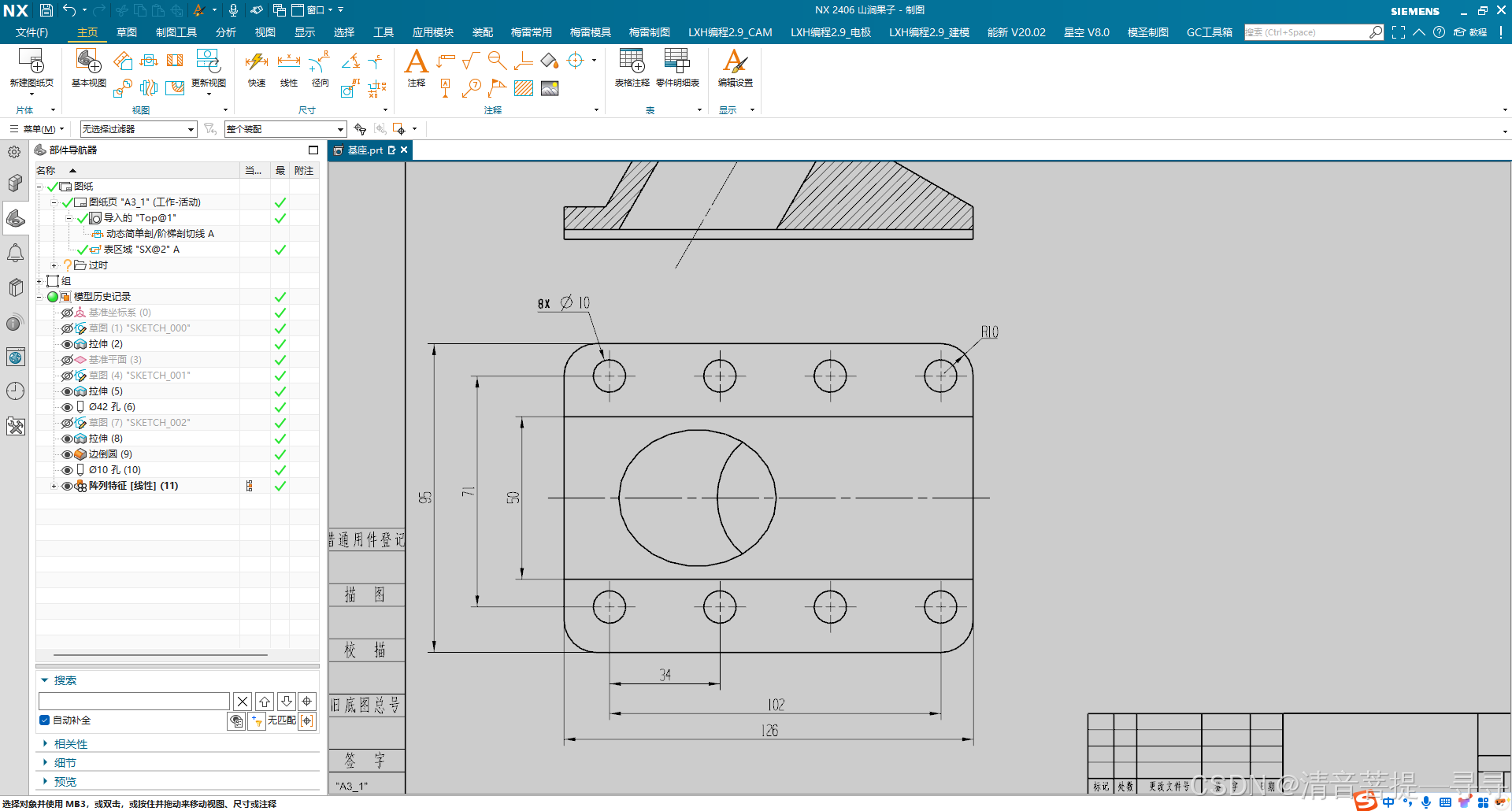Click the navigator search input field
The height and width of the screenshot is (811, 1512).
coord(134,701)
